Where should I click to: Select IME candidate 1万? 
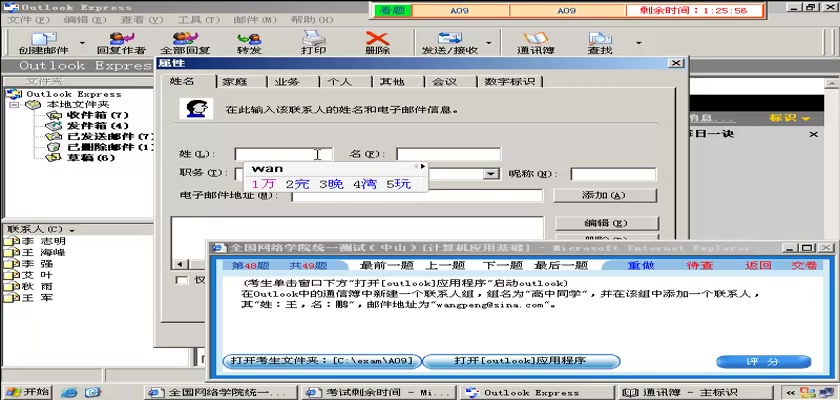coord(263,184)
